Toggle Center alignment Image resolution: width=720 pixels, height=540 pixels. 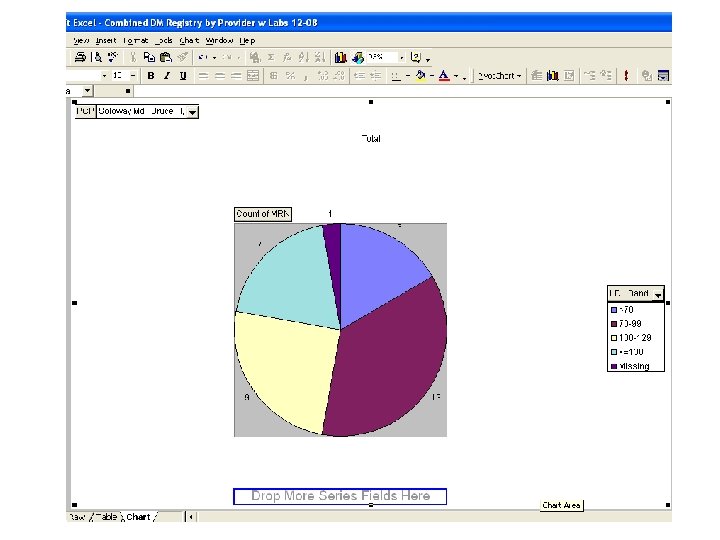tap(219, 76)
